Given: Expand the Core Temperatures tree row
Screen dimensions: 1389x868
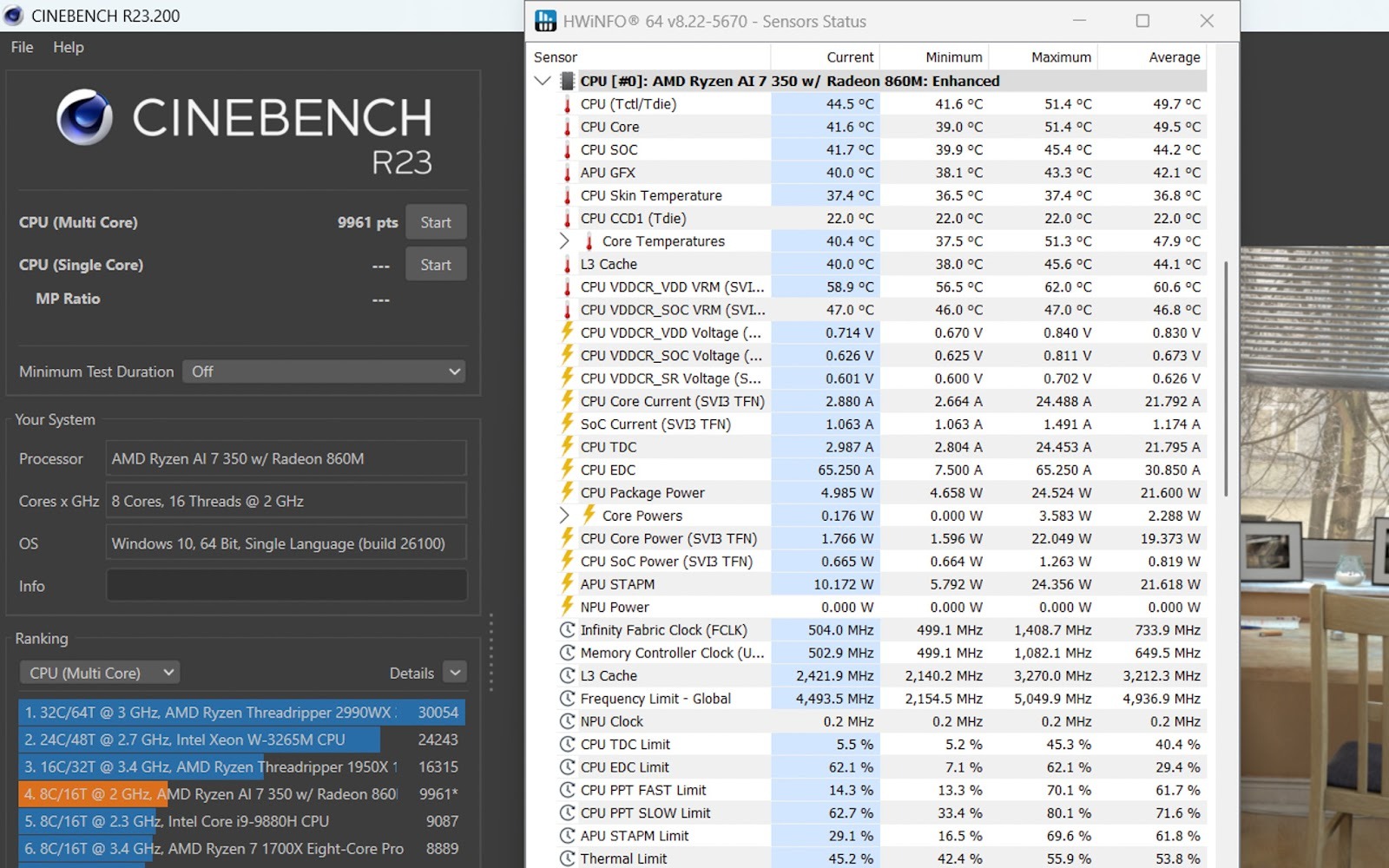Looking at the screenshot, I should tap(564, 241).
